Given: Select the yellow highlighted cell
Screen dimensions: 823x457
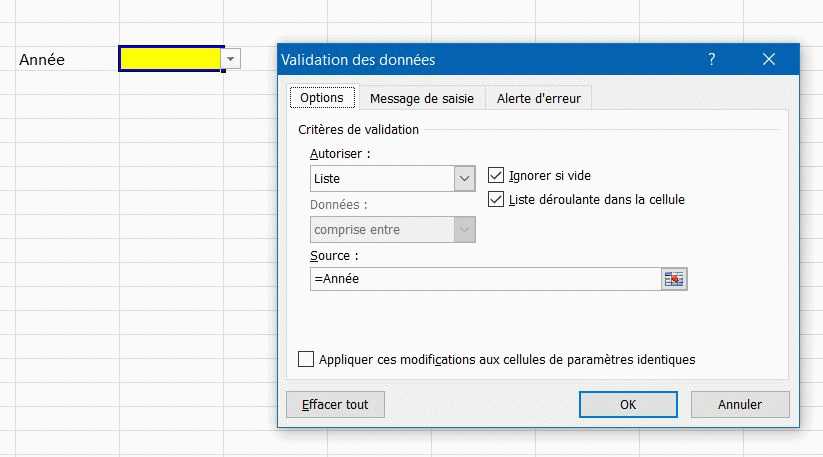Looking at the screenshot, I should point(170,60).
